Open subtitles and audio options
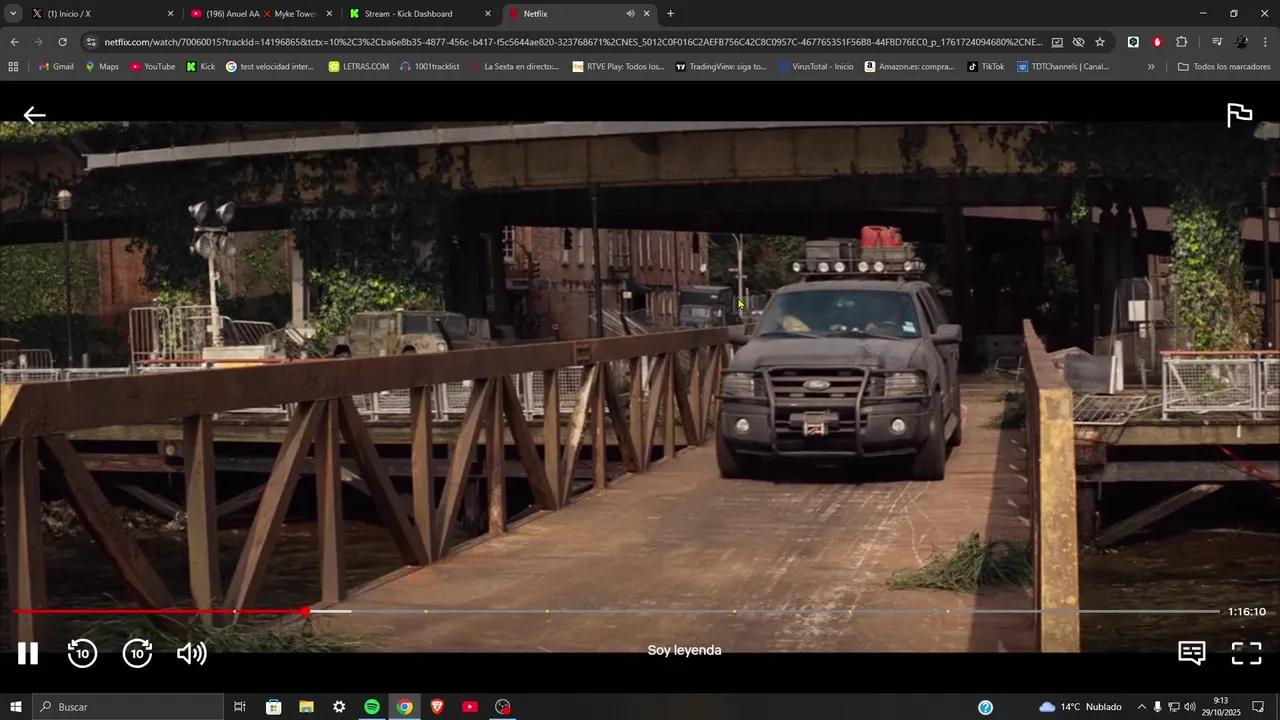 coord(1191,653)
